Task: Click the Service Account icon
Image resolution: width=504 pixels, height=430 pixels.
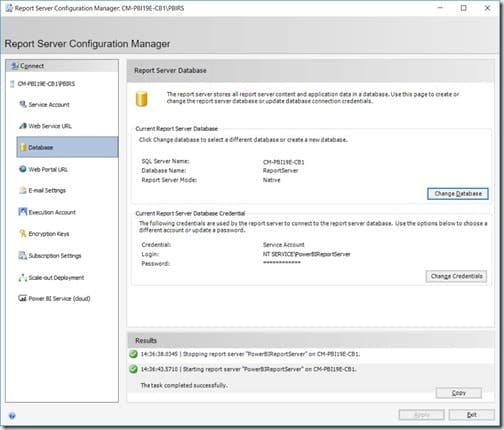Action: (x=23, y=104)
